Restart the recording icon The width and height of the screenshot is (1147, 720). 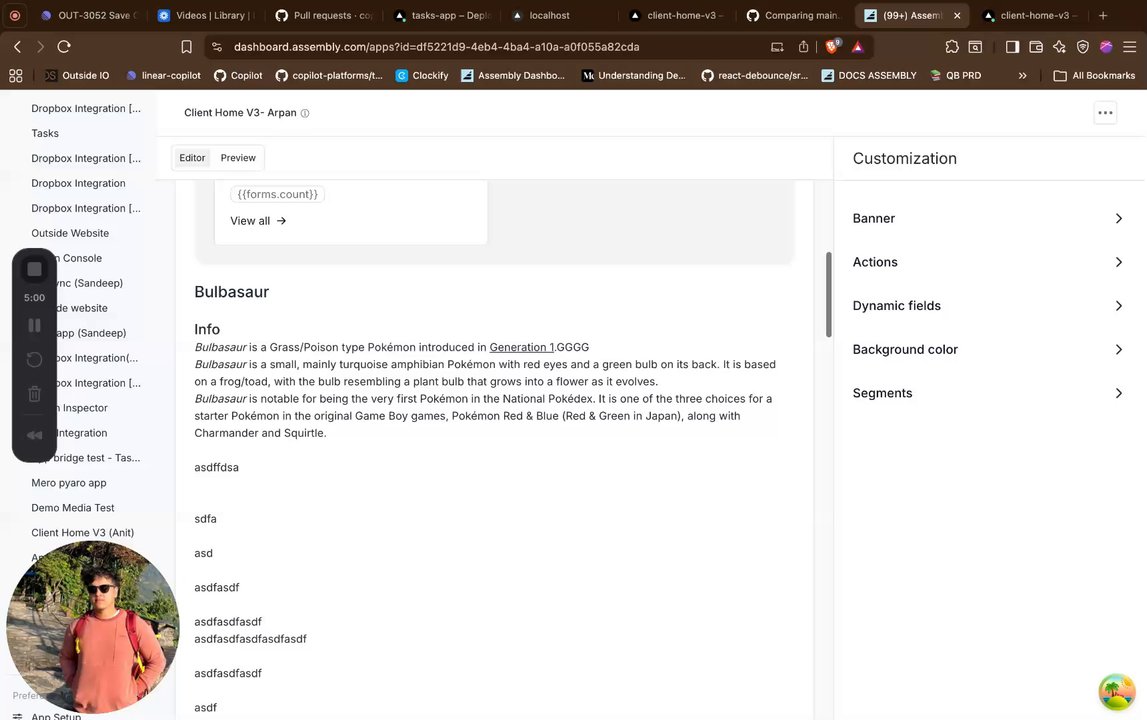click(x=34, y=359)
